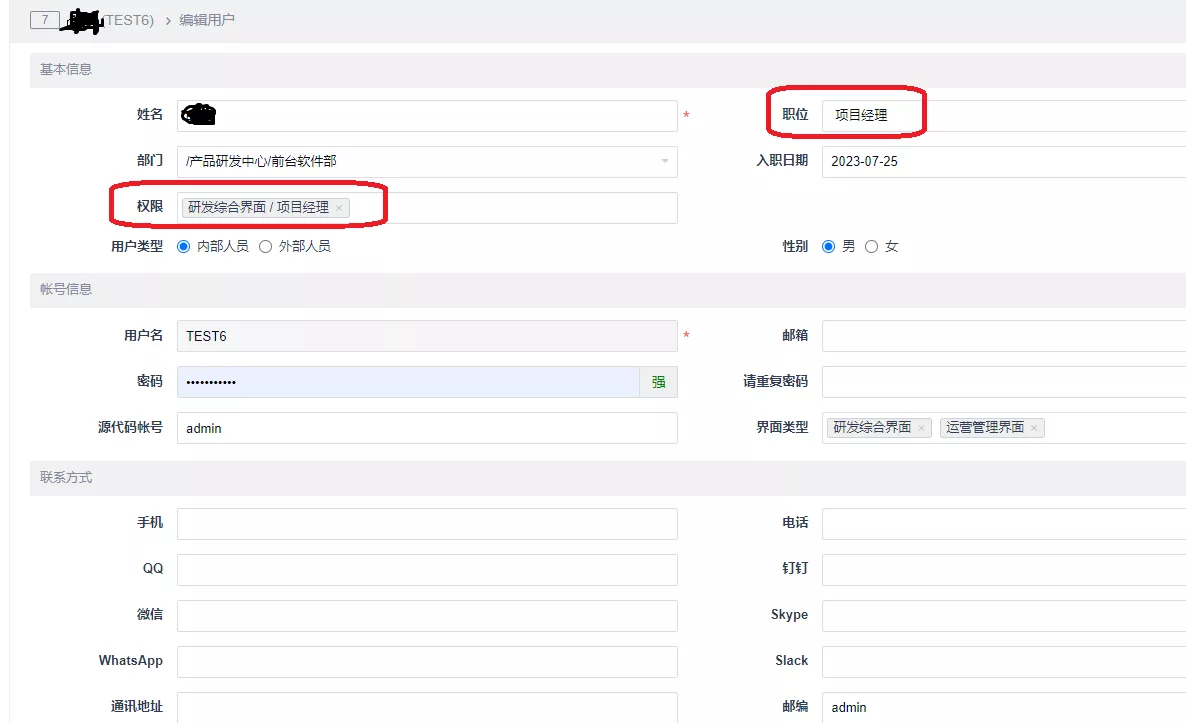1186x723 pixels.
Task: Choose 女 as gender
Action: tap(871, 247)
